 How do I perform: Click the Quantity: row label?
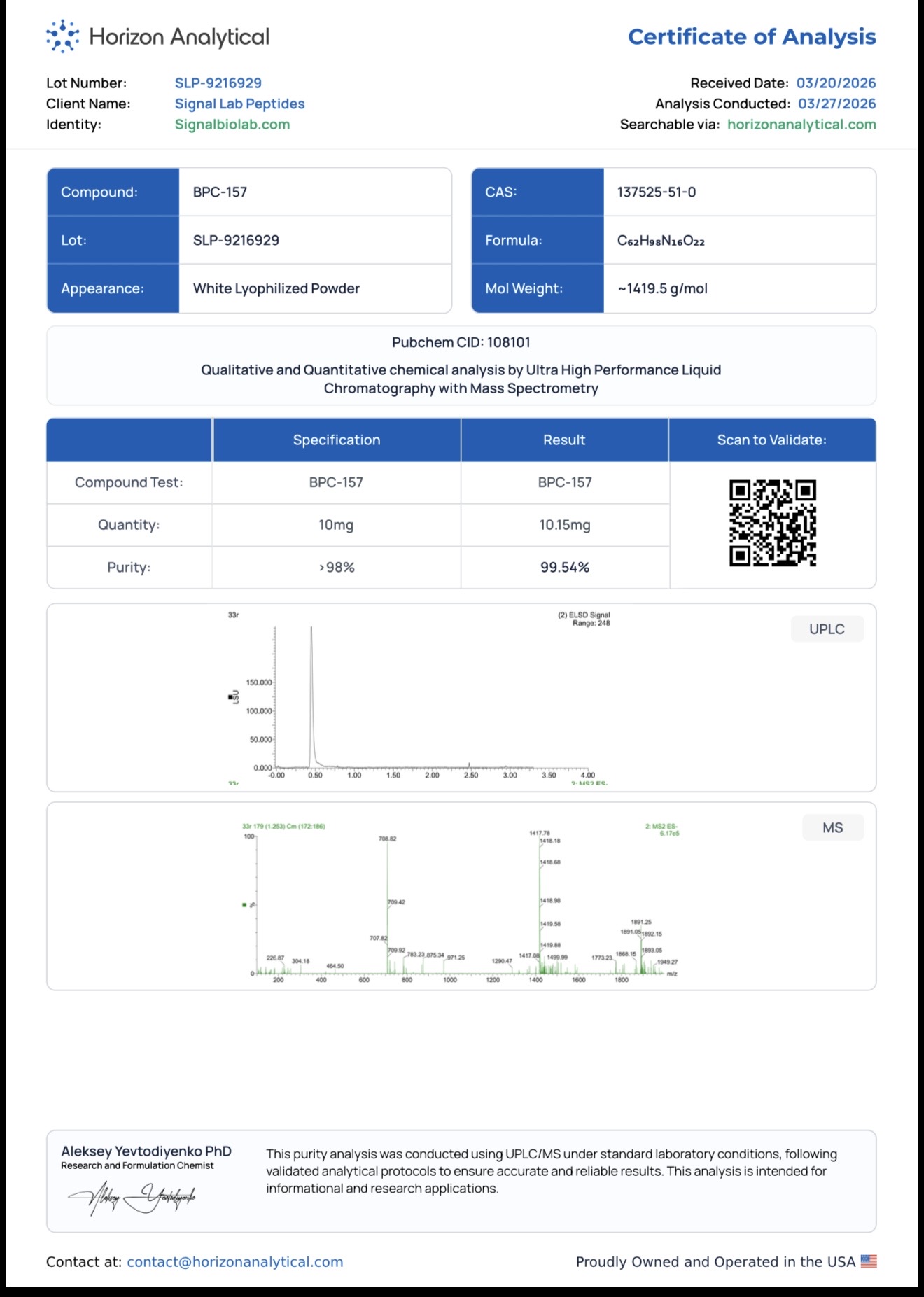pyautogui.click(x=129, y=525)
